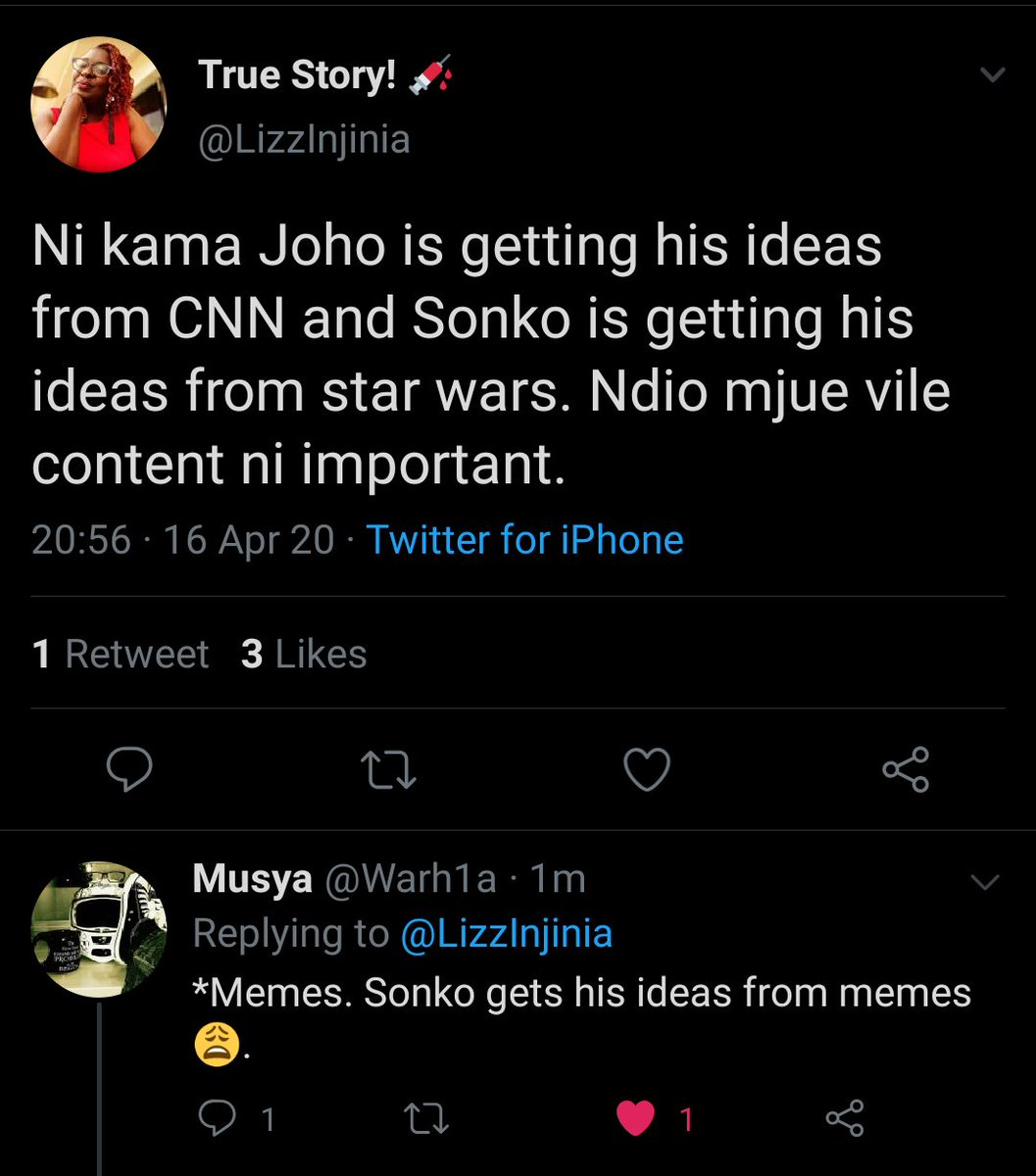Open the @LizzInjinia mention in the reply
This screenshot has height=1176, width=1036.
pos(506,933)
